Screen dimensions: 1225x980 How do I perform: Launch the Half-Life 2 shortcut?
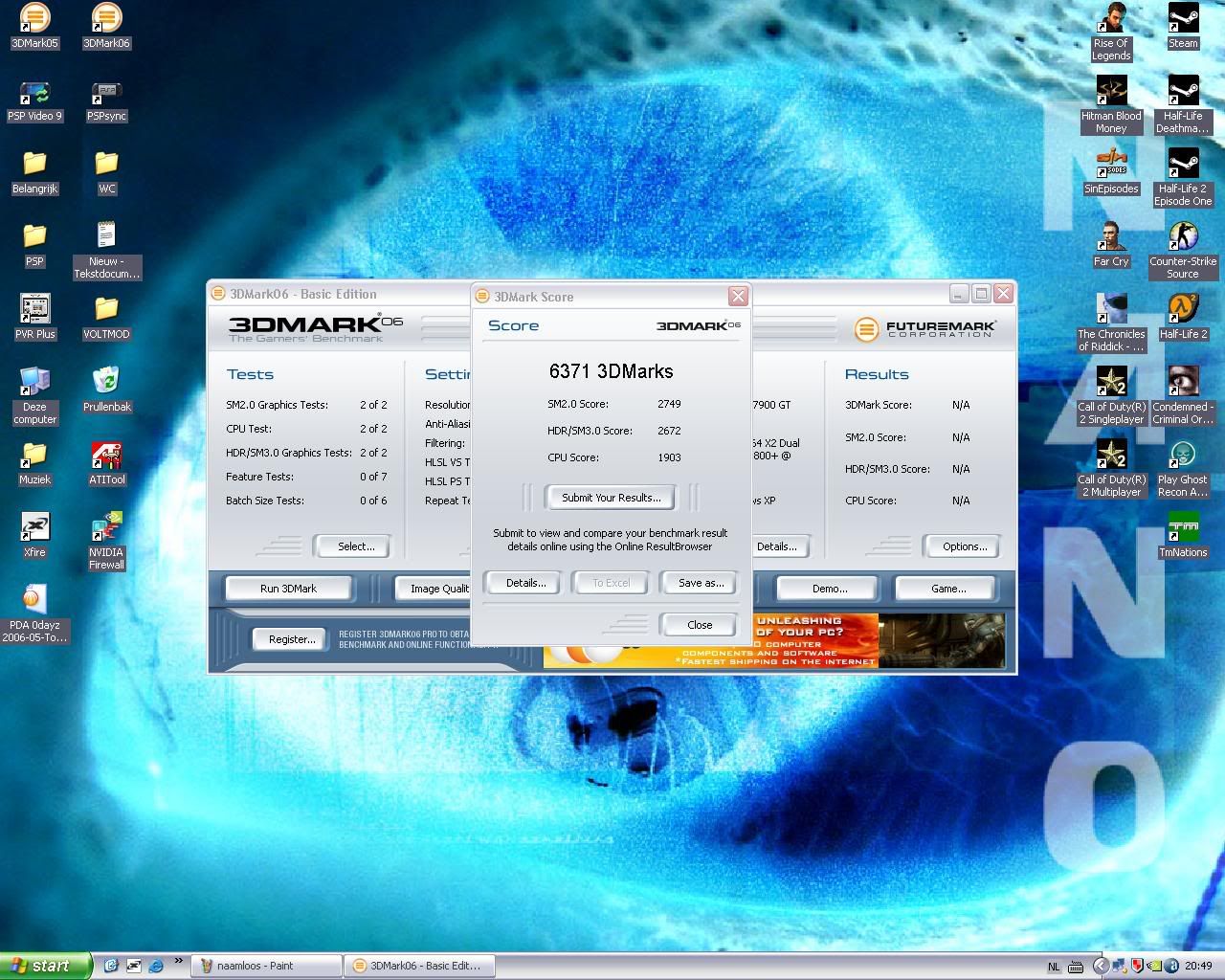(1183, 318)
